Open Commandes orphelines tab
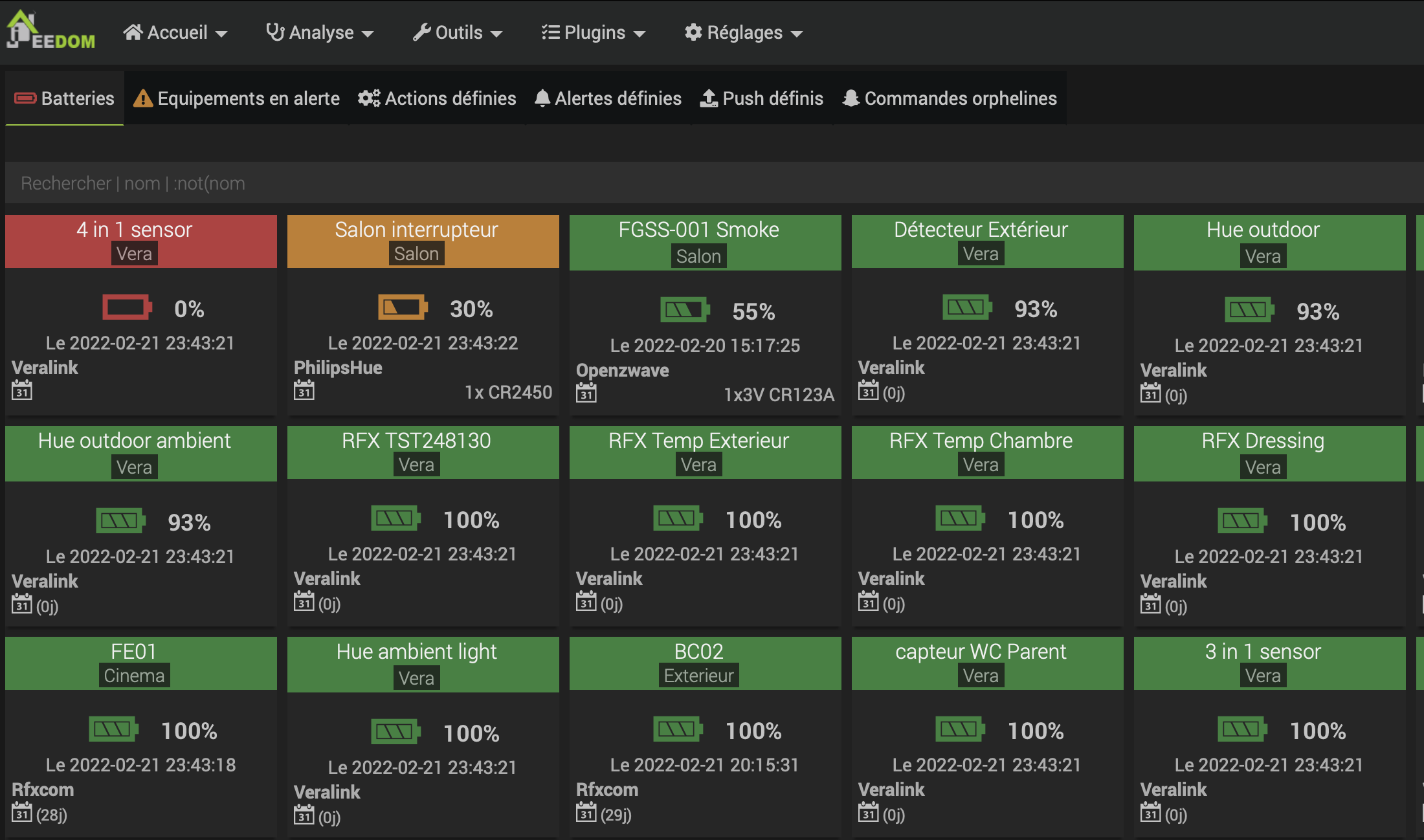 pos(950,98)
